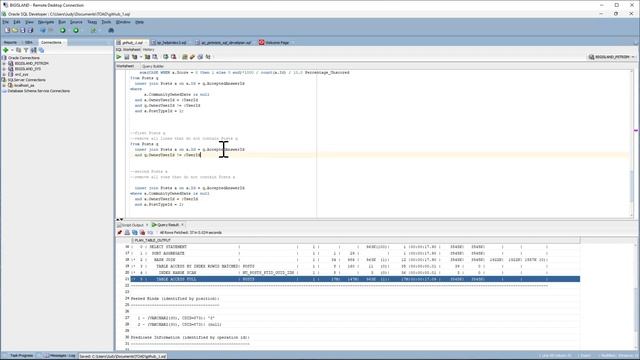This screenshot has height=360, width=640.
Task: Click the delete icon in Query Result toolbar
Action: pos(142,233)
